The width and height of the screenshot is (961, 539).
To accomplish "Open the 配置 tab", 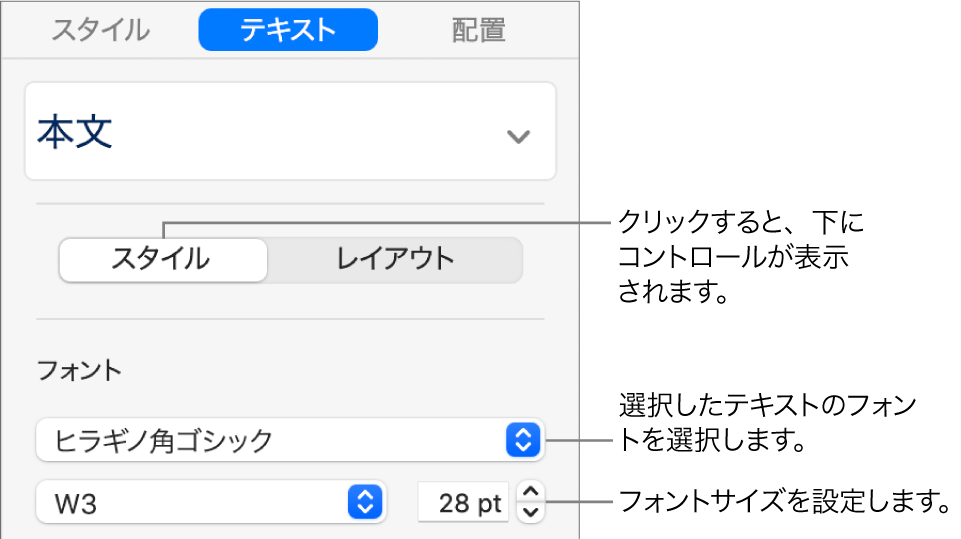I will 479,30.
